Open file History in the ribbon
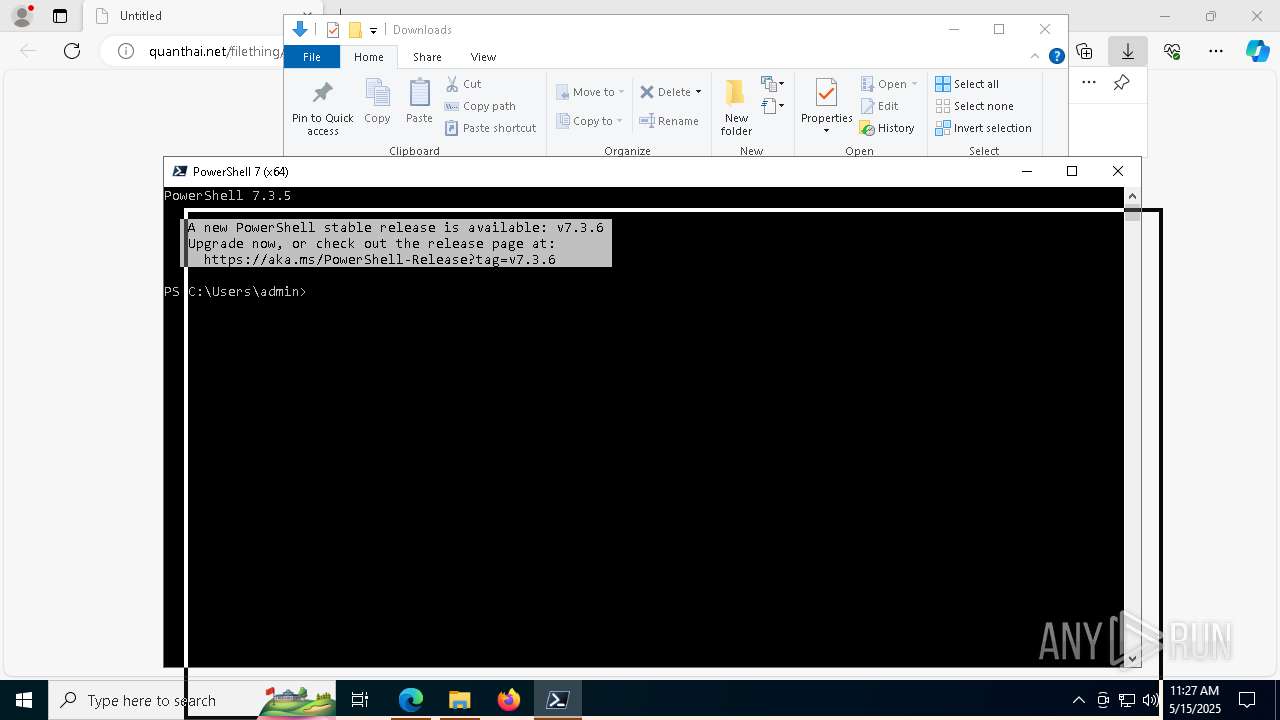This screenshot has width=1280, height=720. tap(887, 128)
